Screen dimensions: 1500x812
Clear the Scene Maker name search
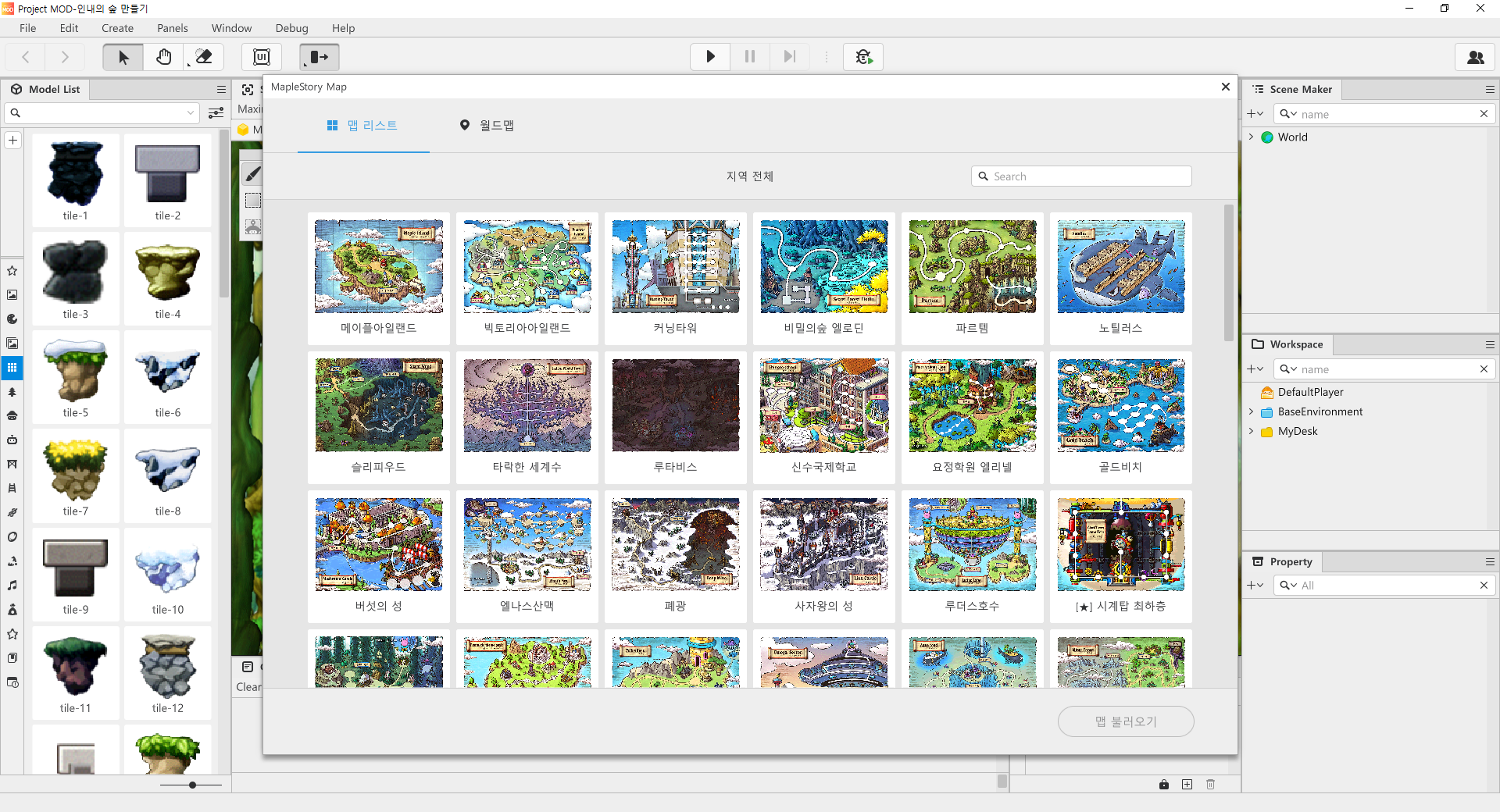(x=1484, y=114)
